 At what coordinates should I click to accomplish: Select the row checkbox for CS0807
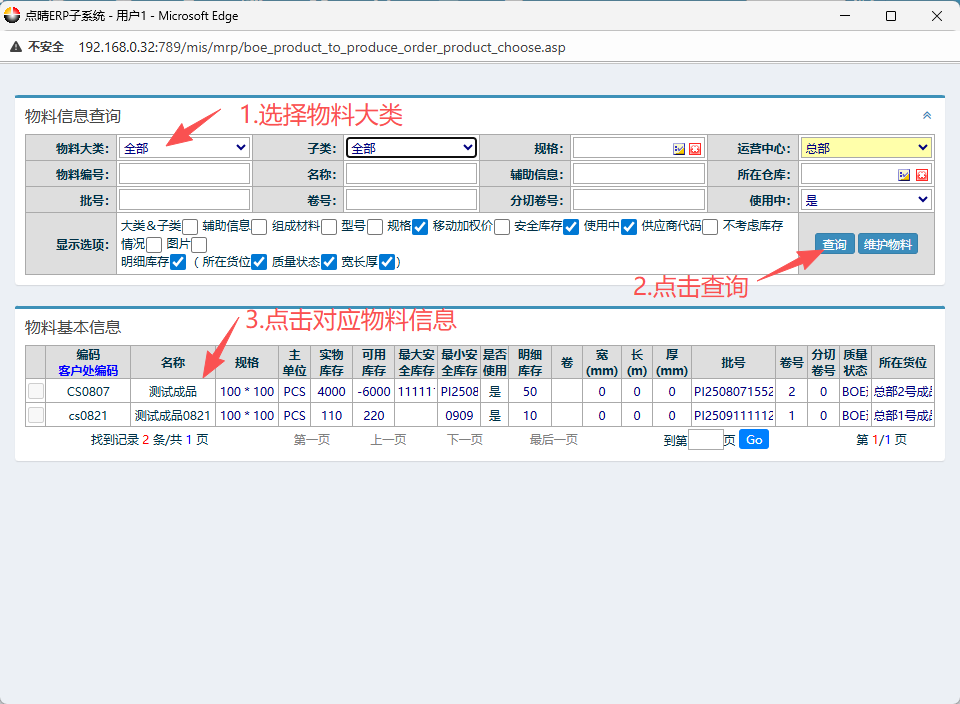tap(36, 391)
